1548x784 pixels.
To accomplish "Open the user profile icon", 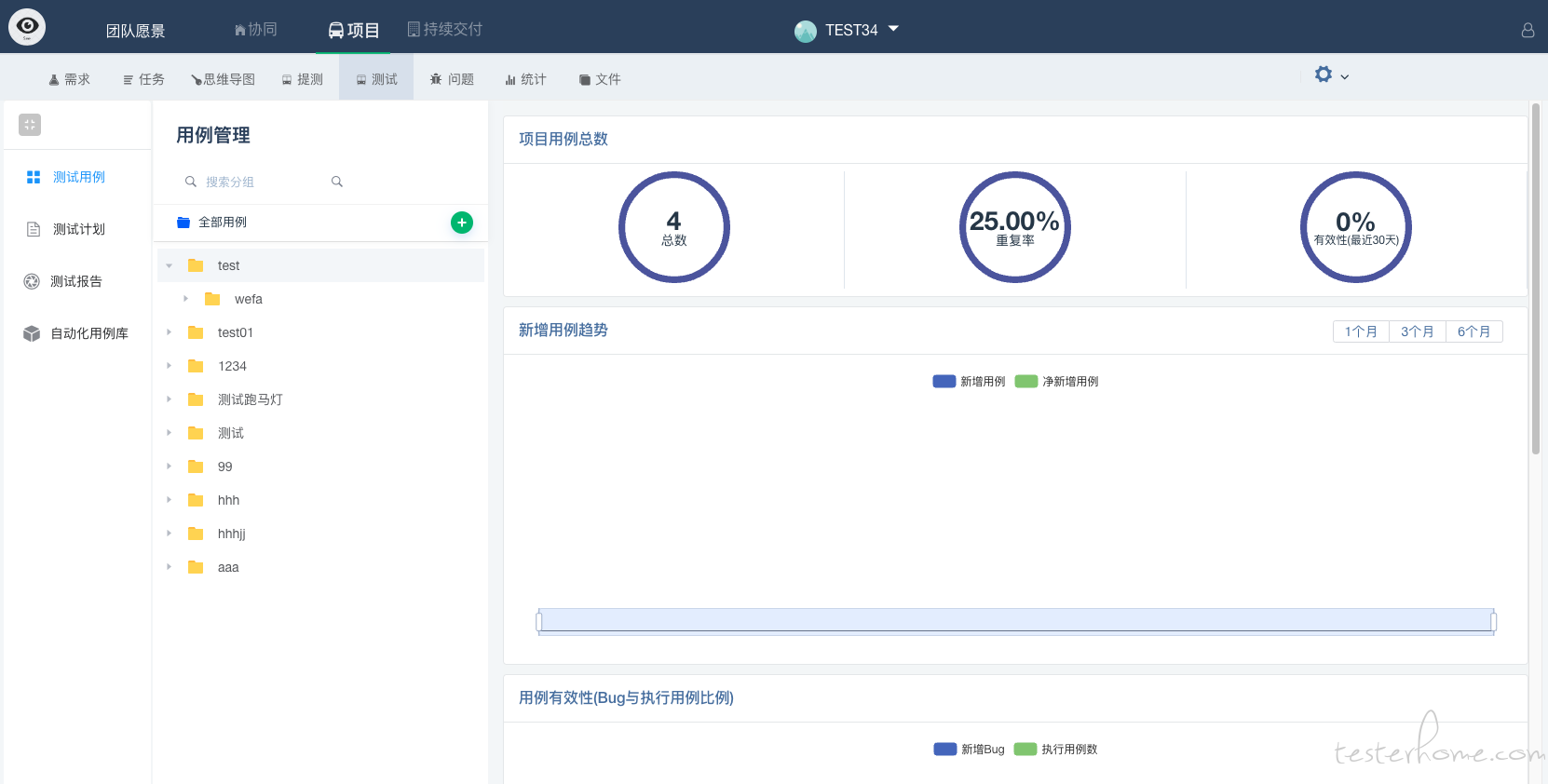I will coord(1528,30).
